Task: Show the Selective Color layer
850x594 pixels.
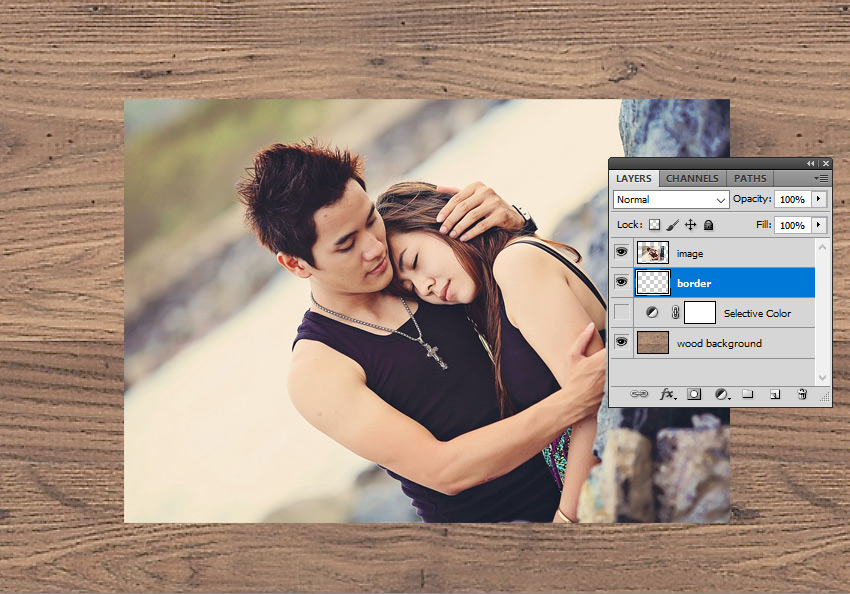Action: point(621,313)
